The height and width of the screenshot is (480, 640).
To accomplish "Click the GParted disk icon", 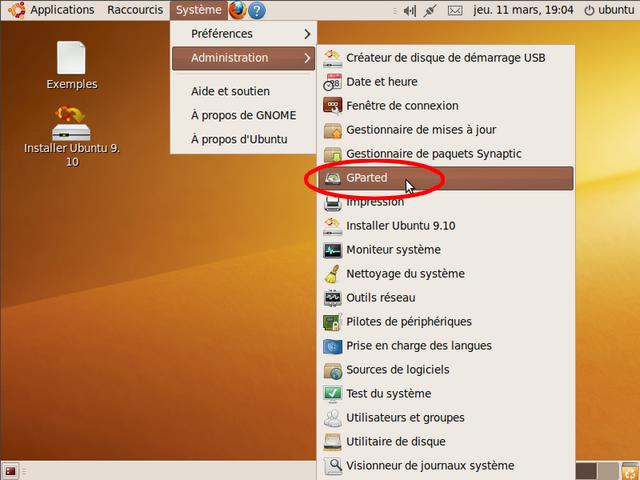I will coord(333,178).
